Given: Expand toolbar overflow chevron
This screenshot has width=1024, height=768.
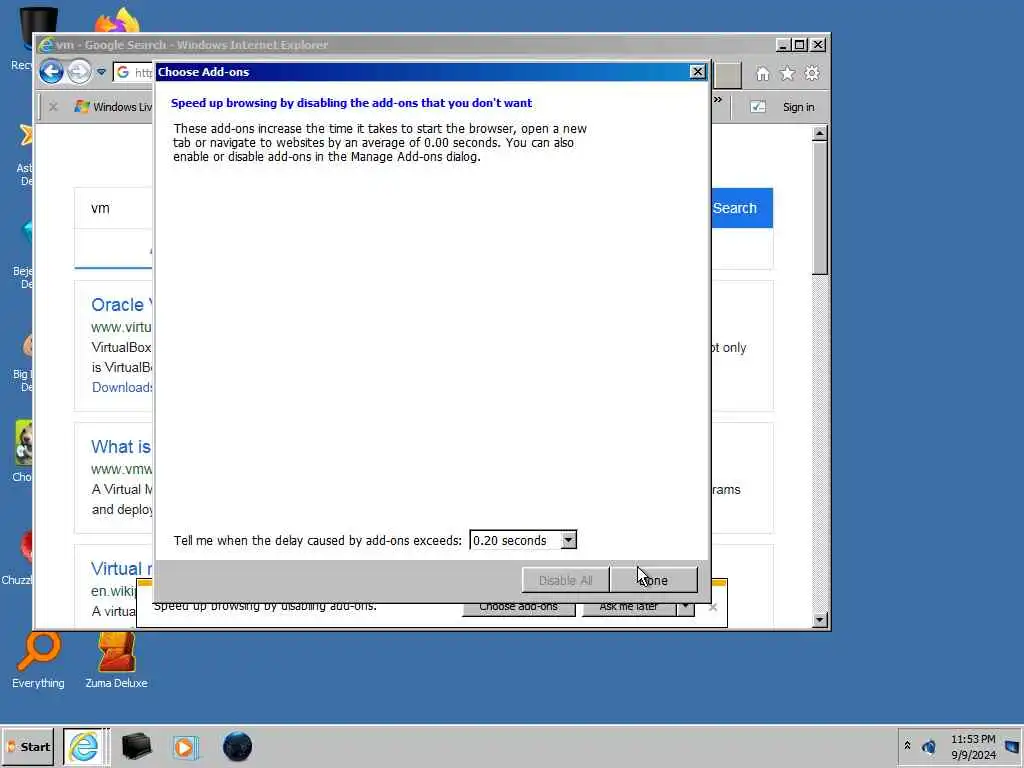Looking at the screenshot, I should (x=718, y=100).
